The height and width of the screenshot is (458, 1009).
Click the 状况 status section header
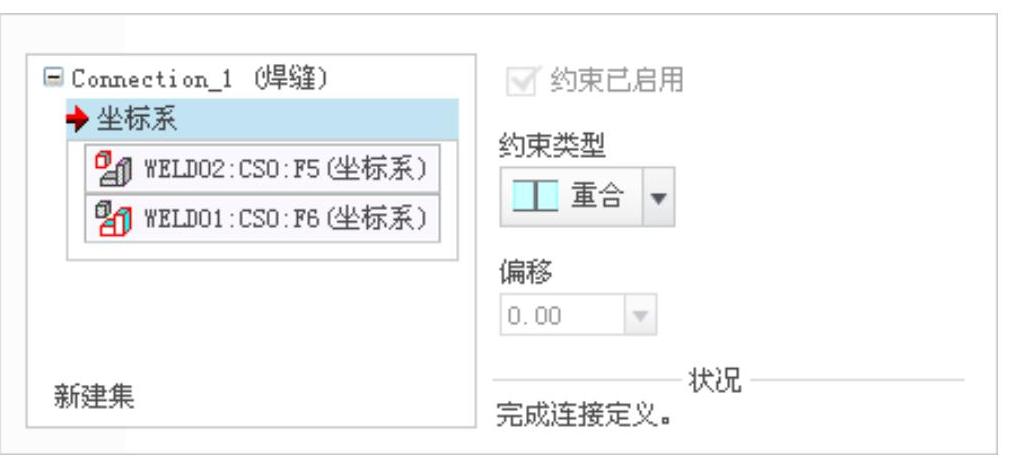[x=715, y=380]
